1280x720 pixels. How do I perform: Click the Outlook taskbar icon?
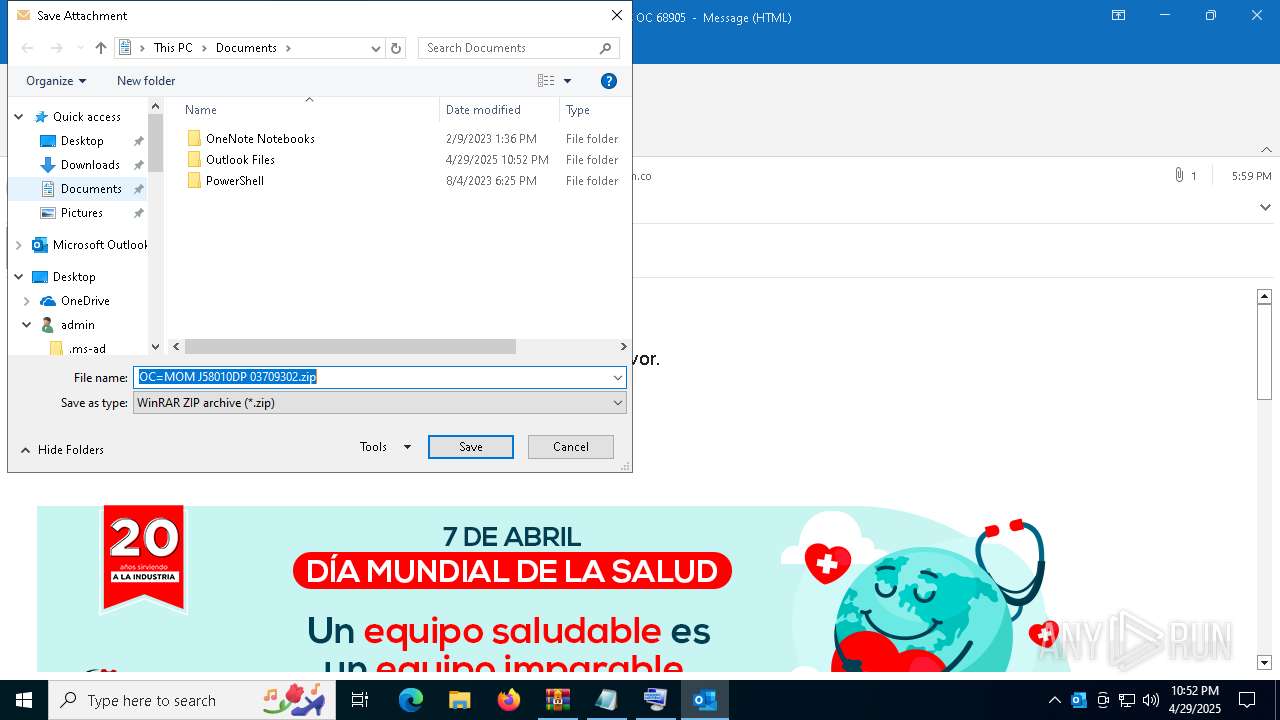705,700
